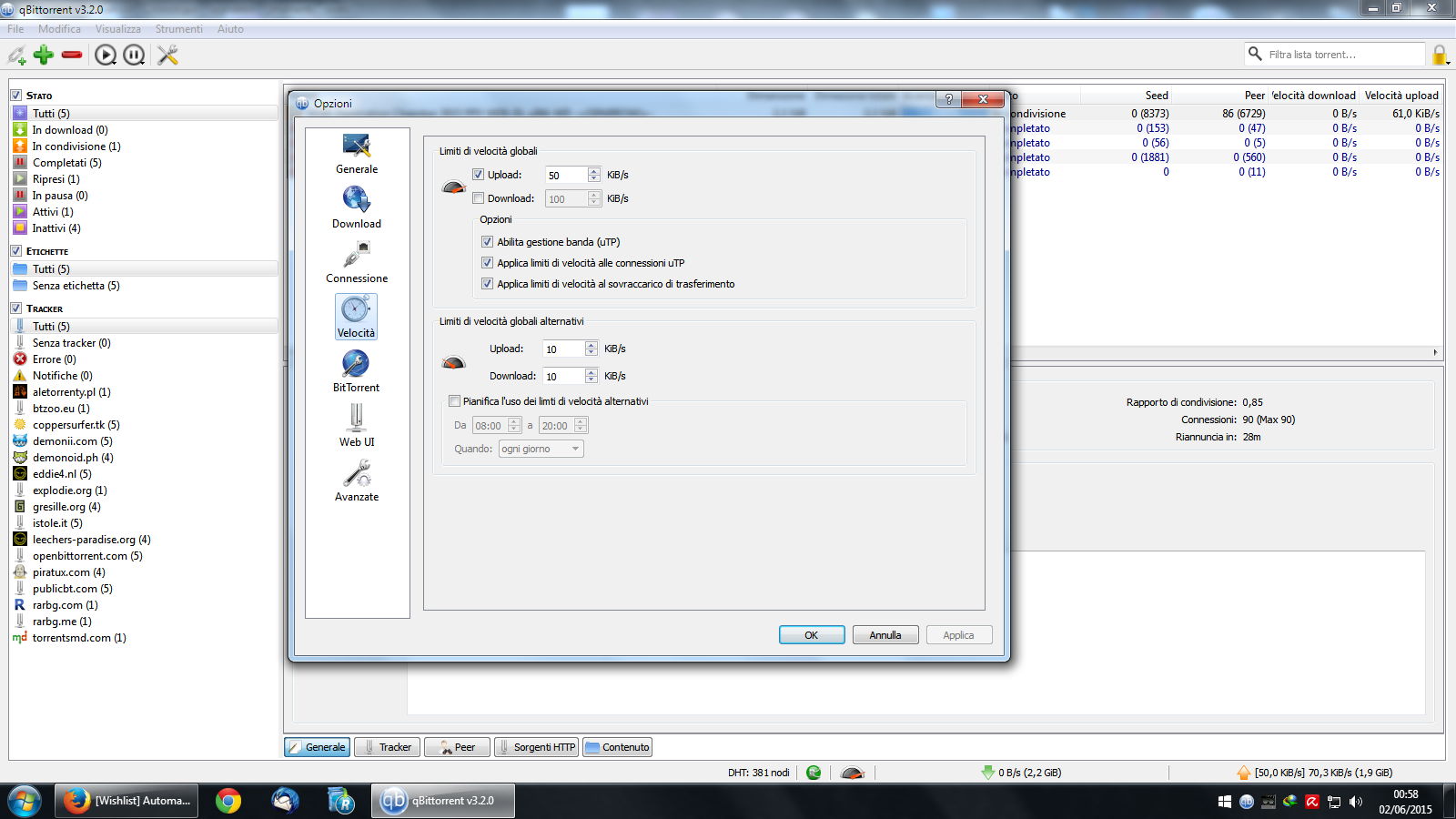Select the rarbg.com (1) tracker filter
1456x819 pixels.
66,605
